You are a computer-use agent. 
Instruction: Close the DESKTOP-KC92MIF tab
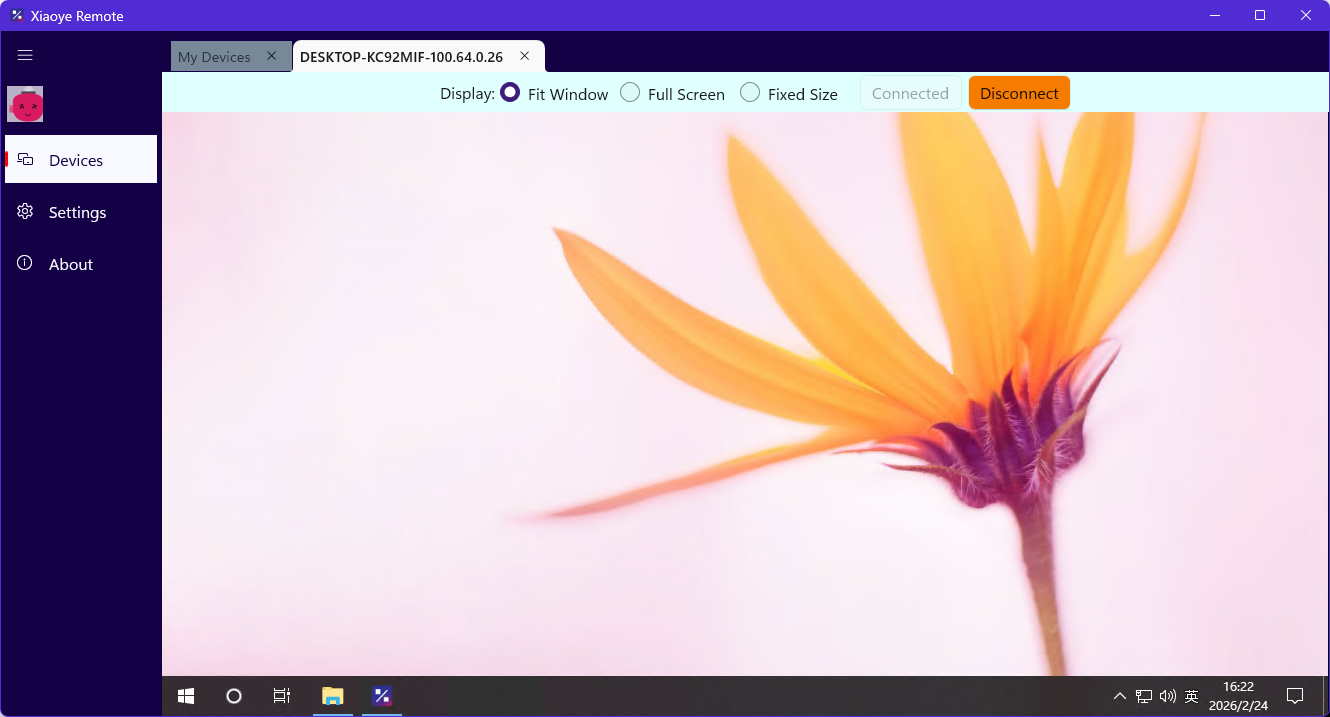[x=524, y=56]
